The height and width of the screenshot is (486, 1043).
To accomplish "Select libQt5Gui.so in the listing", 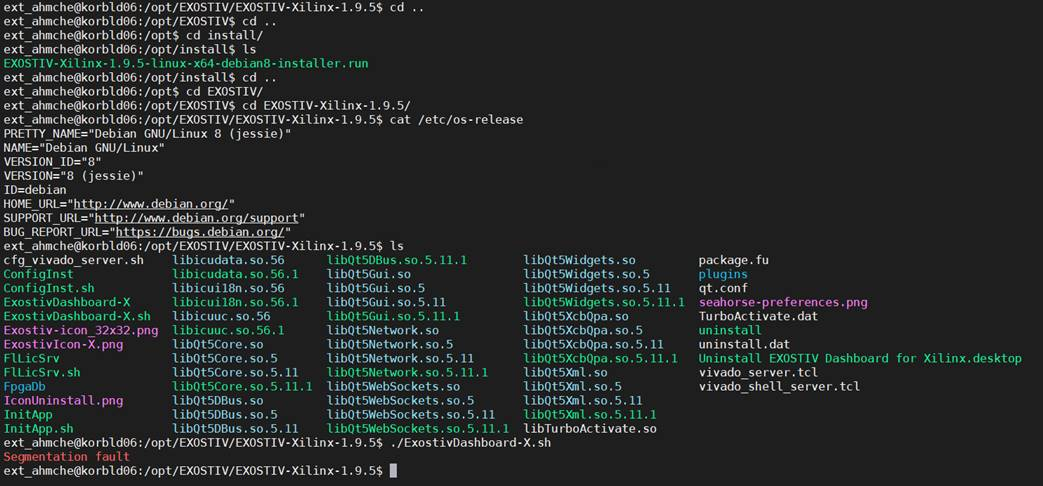I will 369,274.
